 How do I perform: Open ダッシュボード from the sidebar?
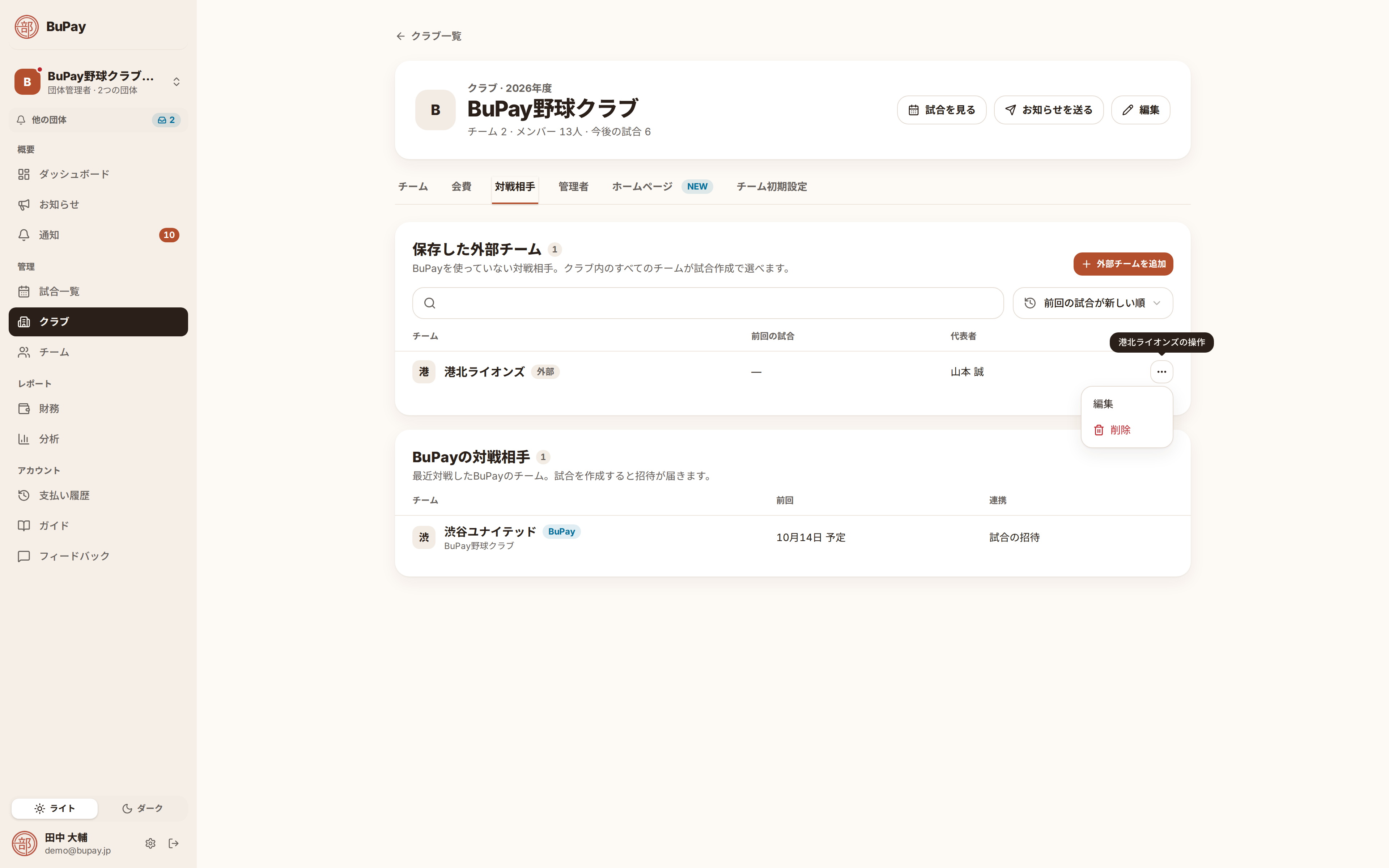point(98,174)
